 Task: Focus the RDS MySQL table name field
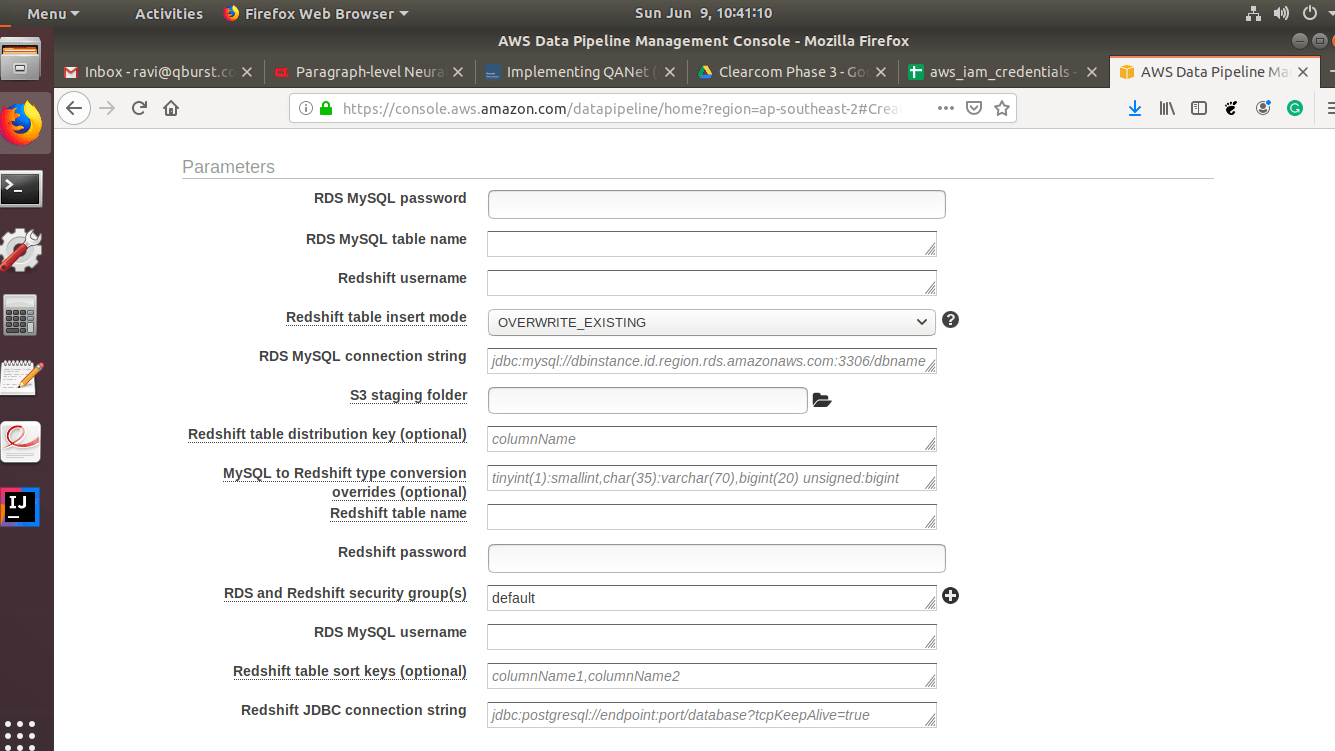[x=711, y=244]
